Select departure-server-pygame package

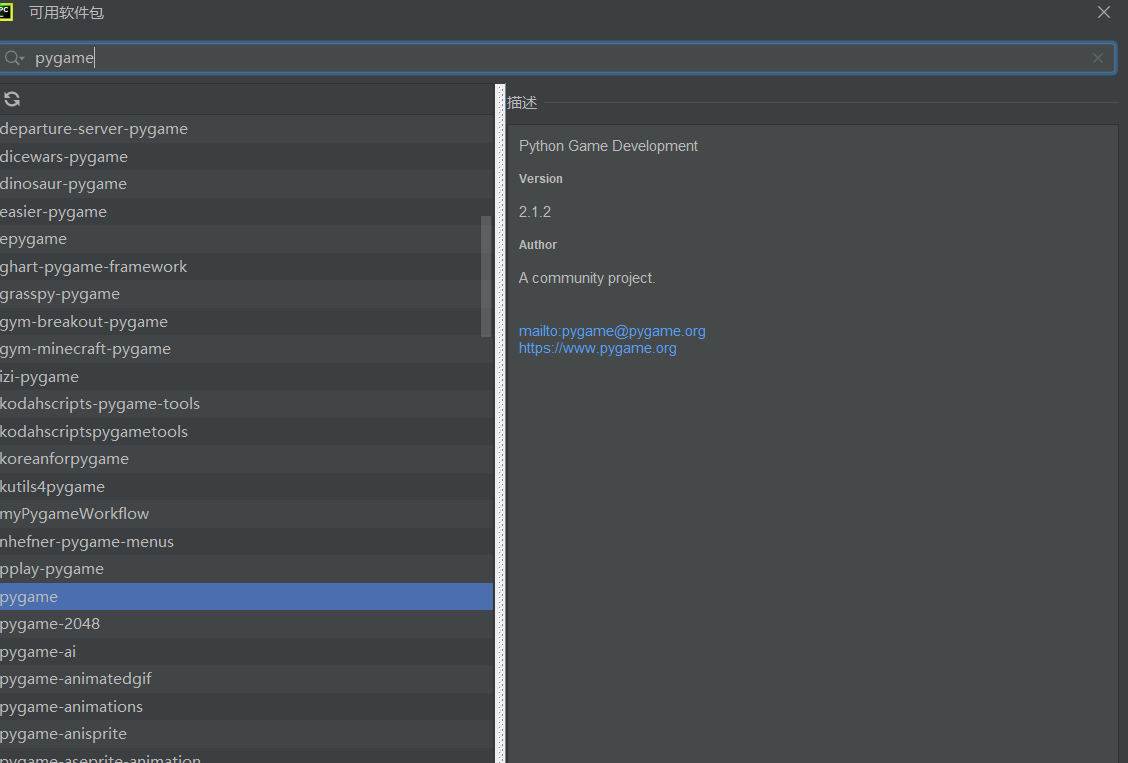(247, 129)
